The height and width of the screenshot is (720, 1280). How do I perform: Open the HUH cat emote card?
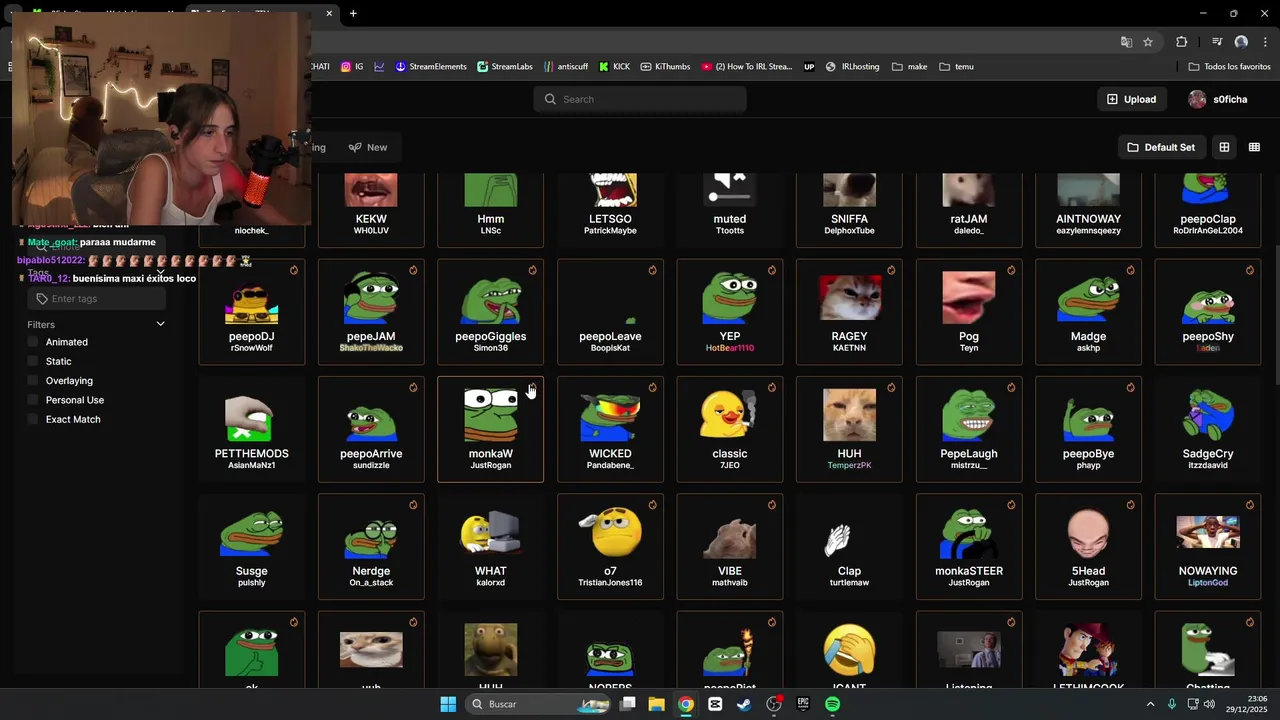click(x=849, y=429)
